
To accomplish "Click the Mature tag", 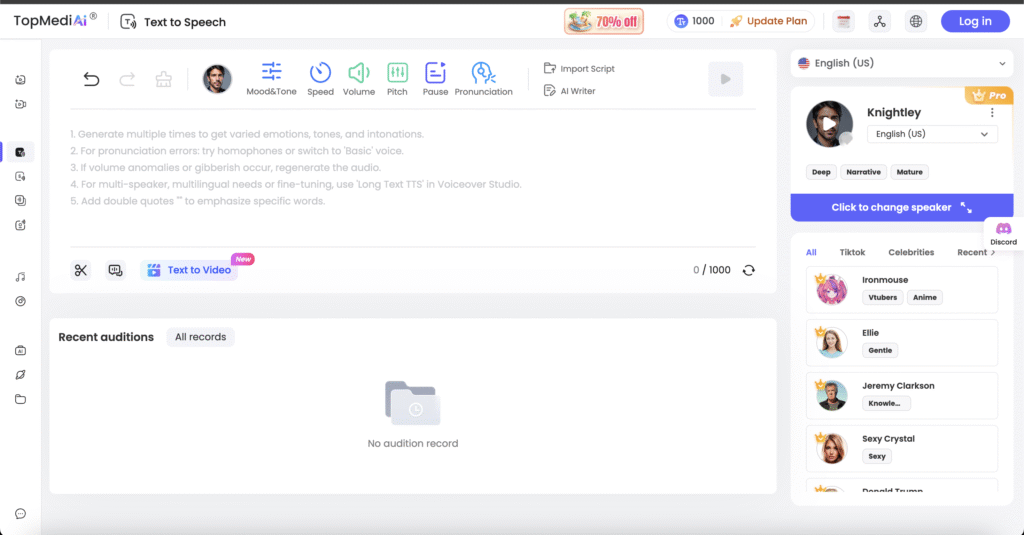I will [x=909, y=172].
